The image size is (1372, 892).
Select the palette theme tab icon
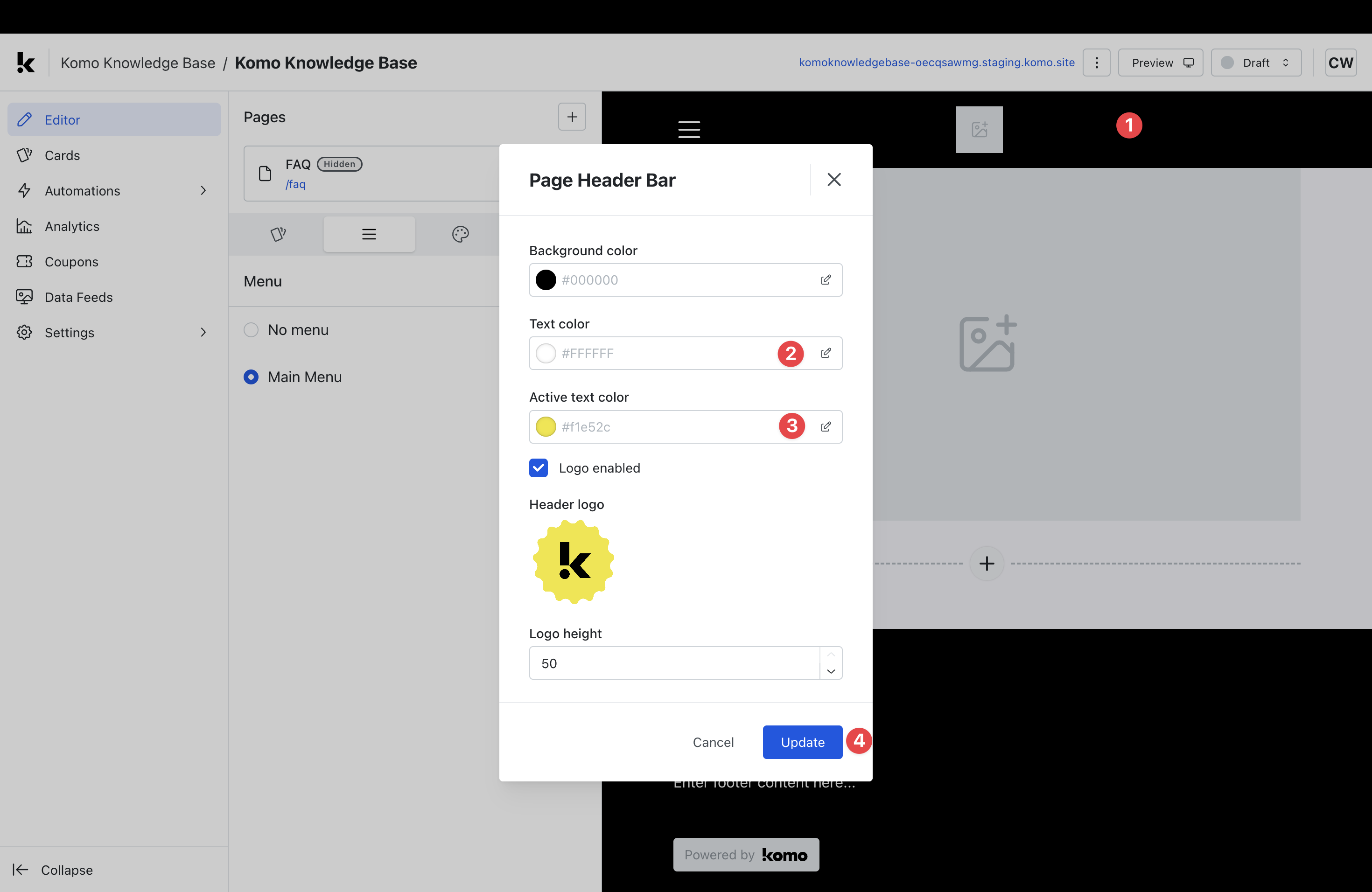[460, 234]
